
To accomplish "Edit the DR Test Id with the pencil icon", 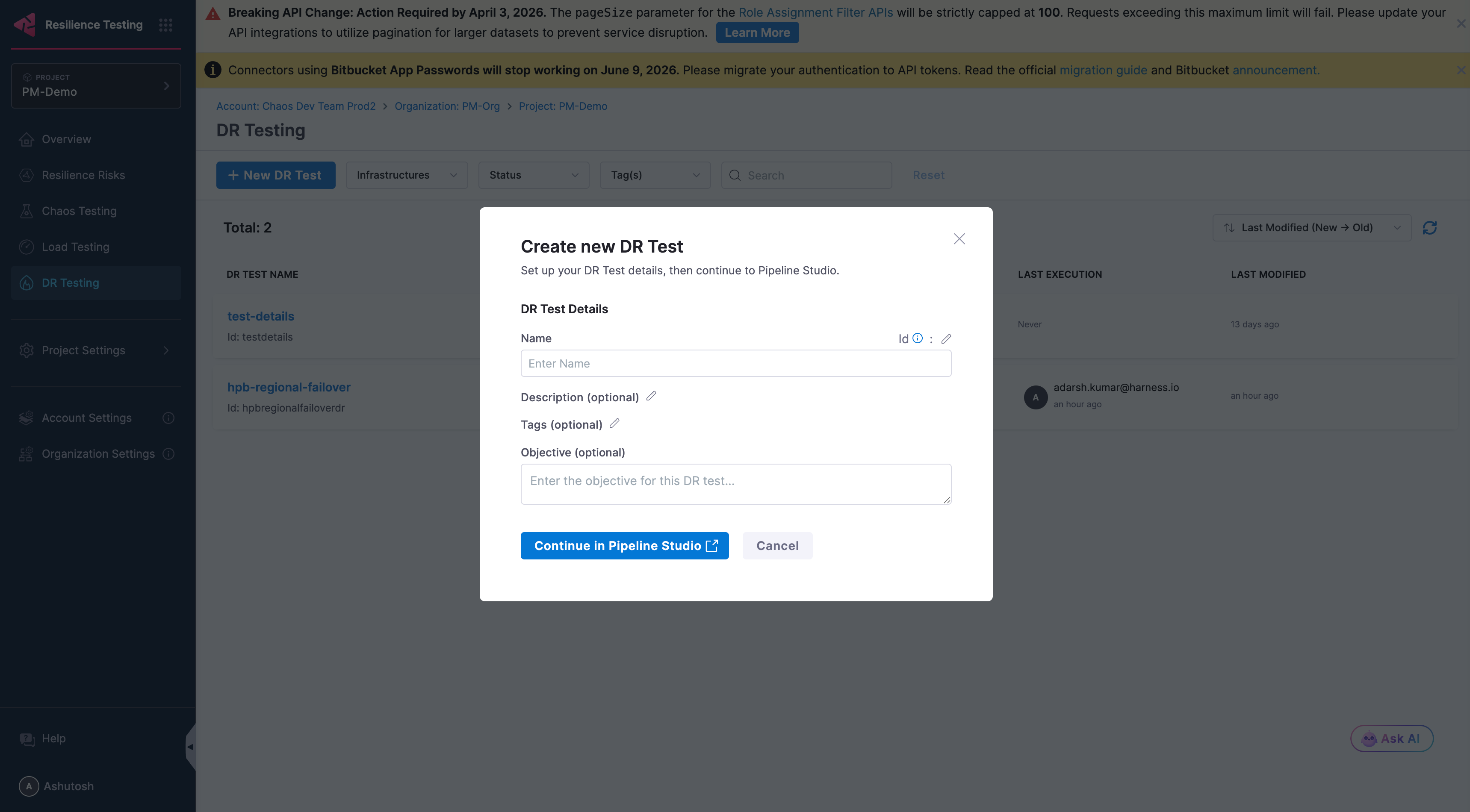I will click(946, 338).
